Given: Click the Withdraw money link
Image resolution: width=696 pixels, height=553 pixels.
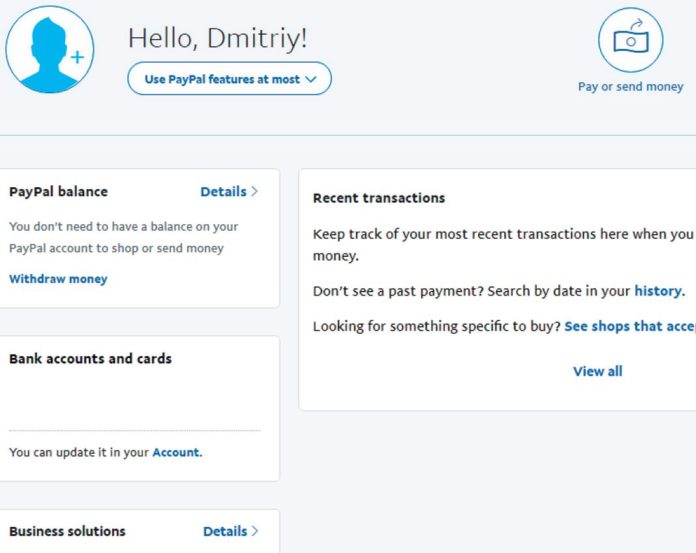Looking at the screenshot, I should (58, 279).
